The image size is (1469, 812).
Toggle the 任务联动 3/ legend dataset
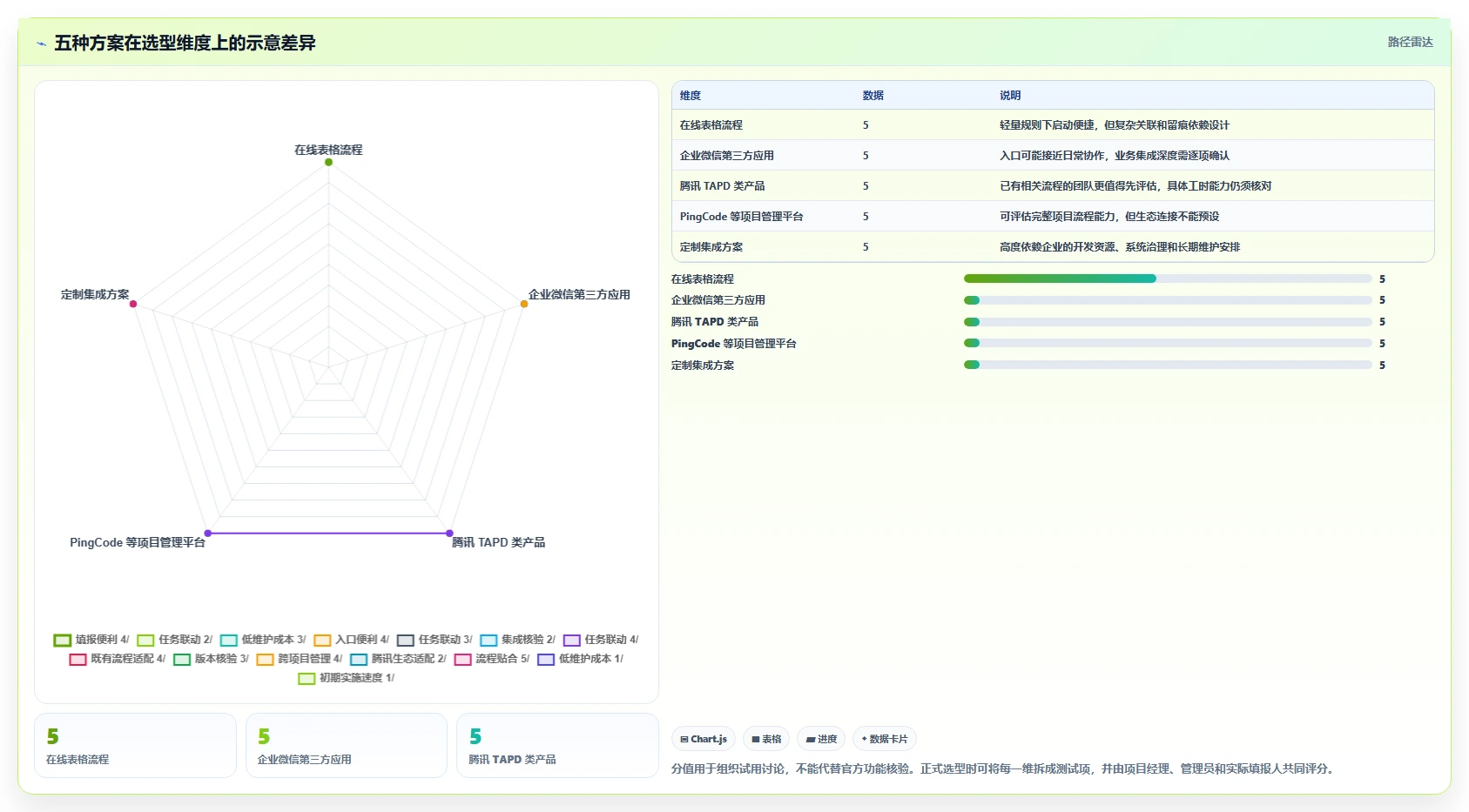435,640
